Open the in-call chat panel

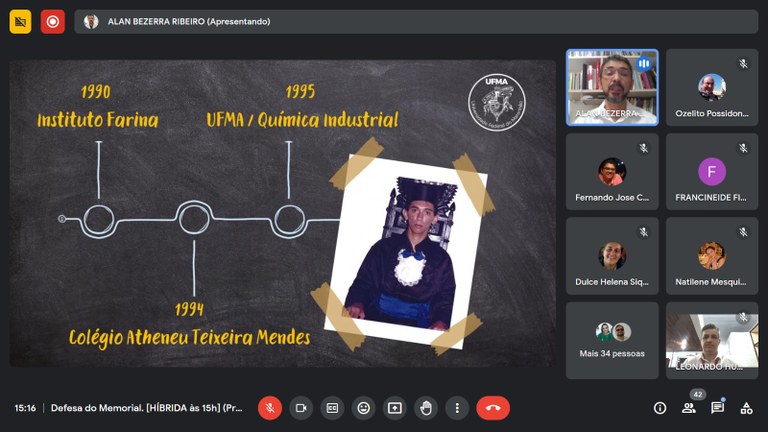[718, 408]
